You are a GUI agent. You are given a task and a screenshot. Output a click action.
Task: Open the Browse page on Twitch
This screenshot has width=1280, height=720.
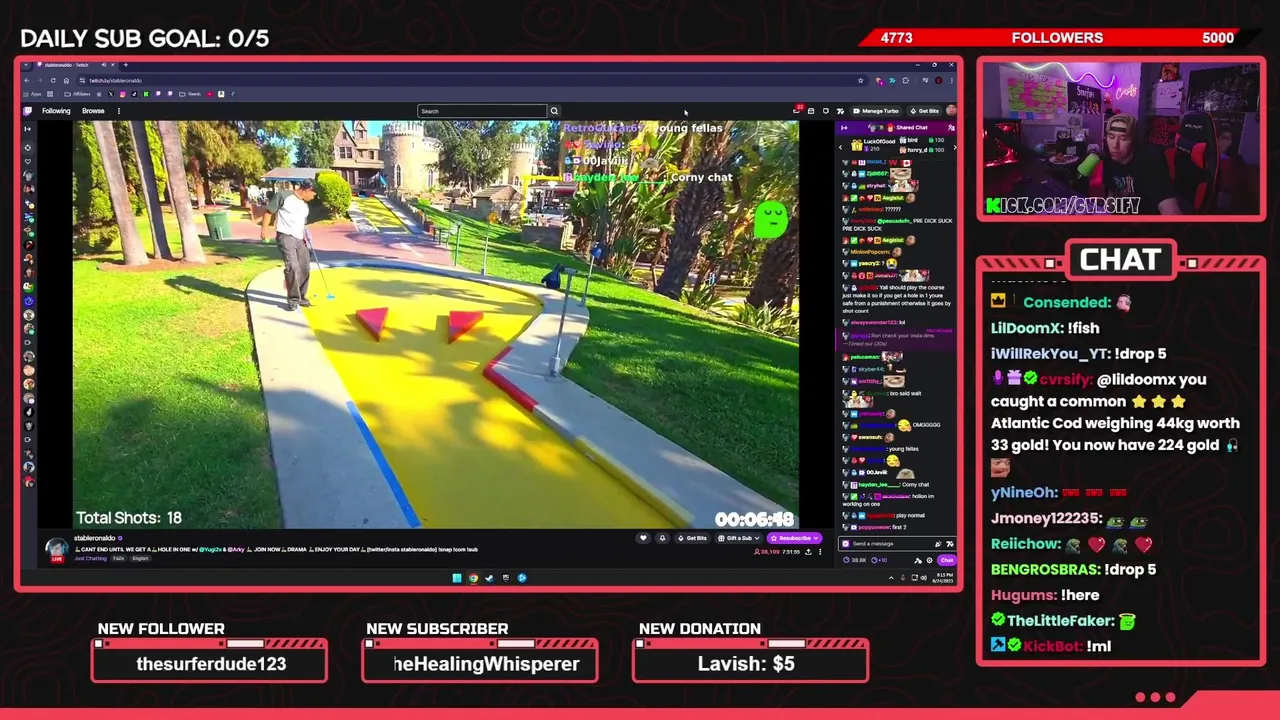tap(93, 111)
